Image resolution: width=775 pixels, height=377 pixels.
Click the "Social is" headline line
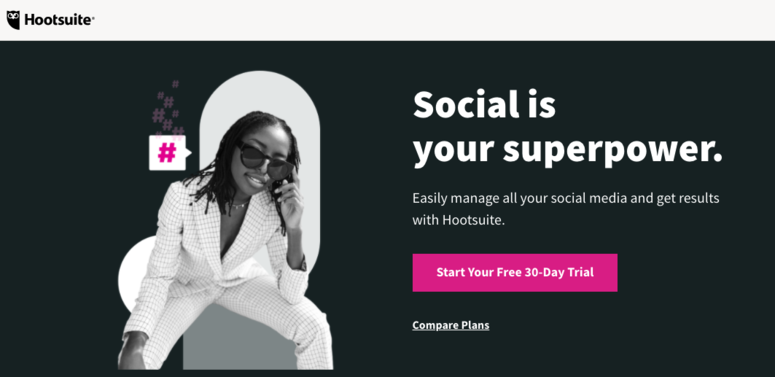click(484, 105)
